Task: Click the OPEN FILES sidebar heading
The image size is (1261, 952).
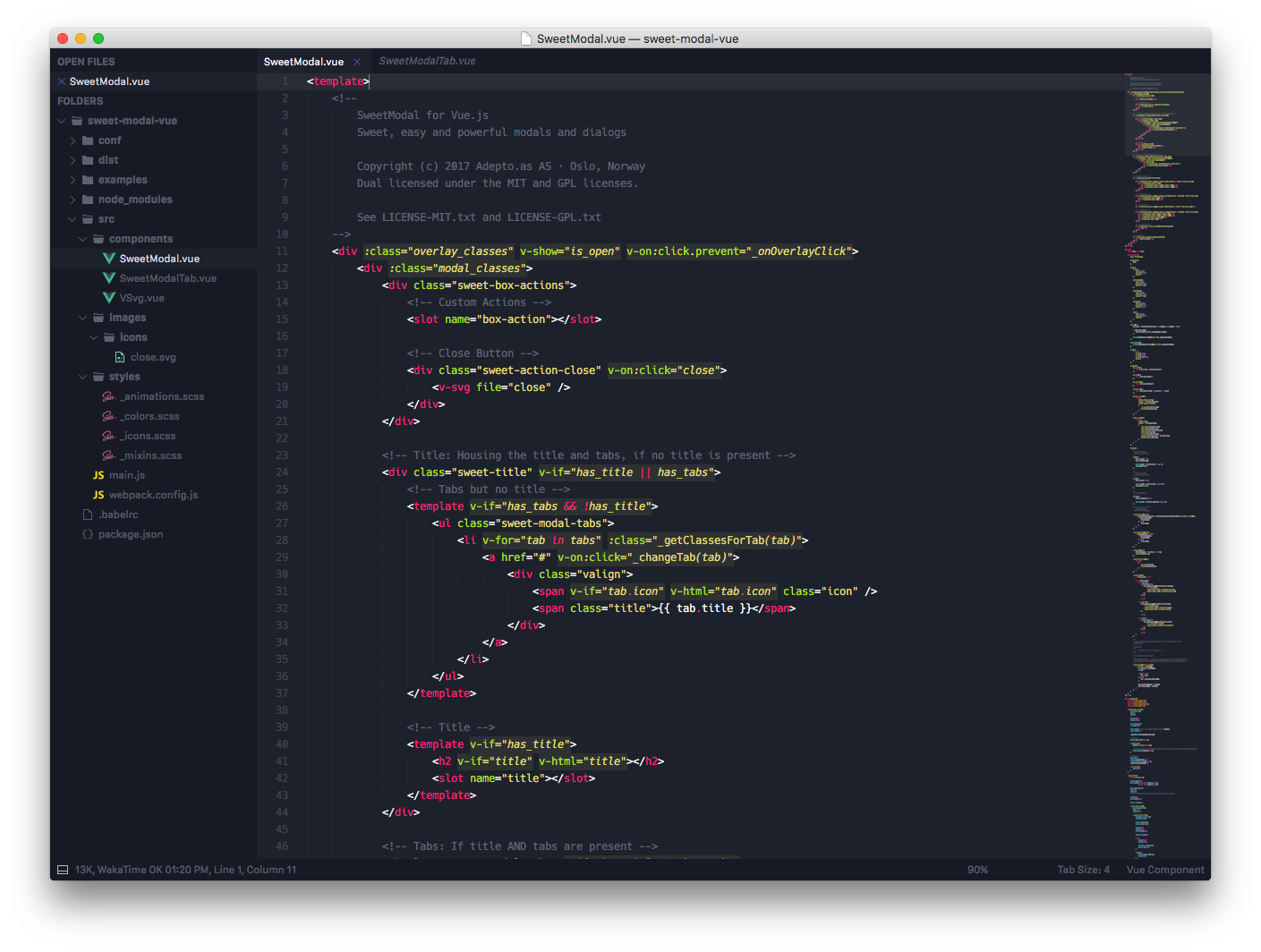Action: pyautogui.click(x=86, y=62)
